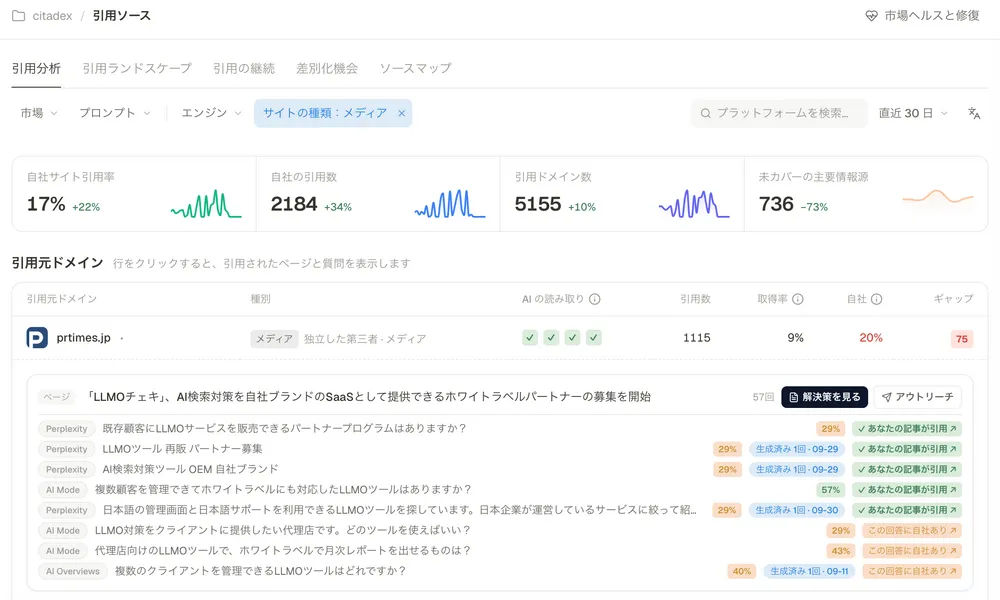Open あなたの記事が引用 on the 57% row
The width and height of the screenshot is (1000, 600).
tap(907, 490)
